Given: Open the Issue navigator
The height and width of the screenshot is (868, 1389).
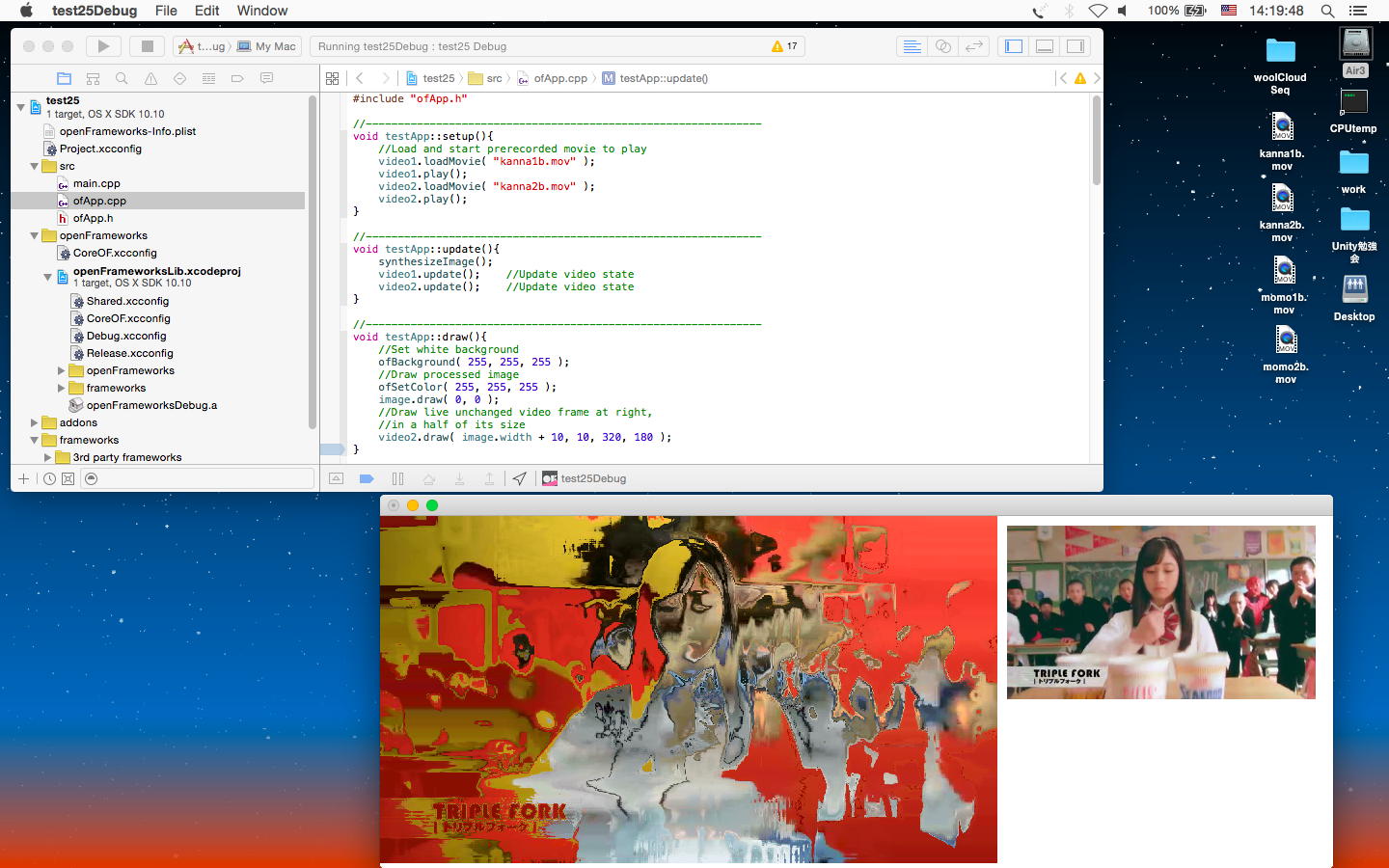Looking at the screenshot, I should (150, 78).
